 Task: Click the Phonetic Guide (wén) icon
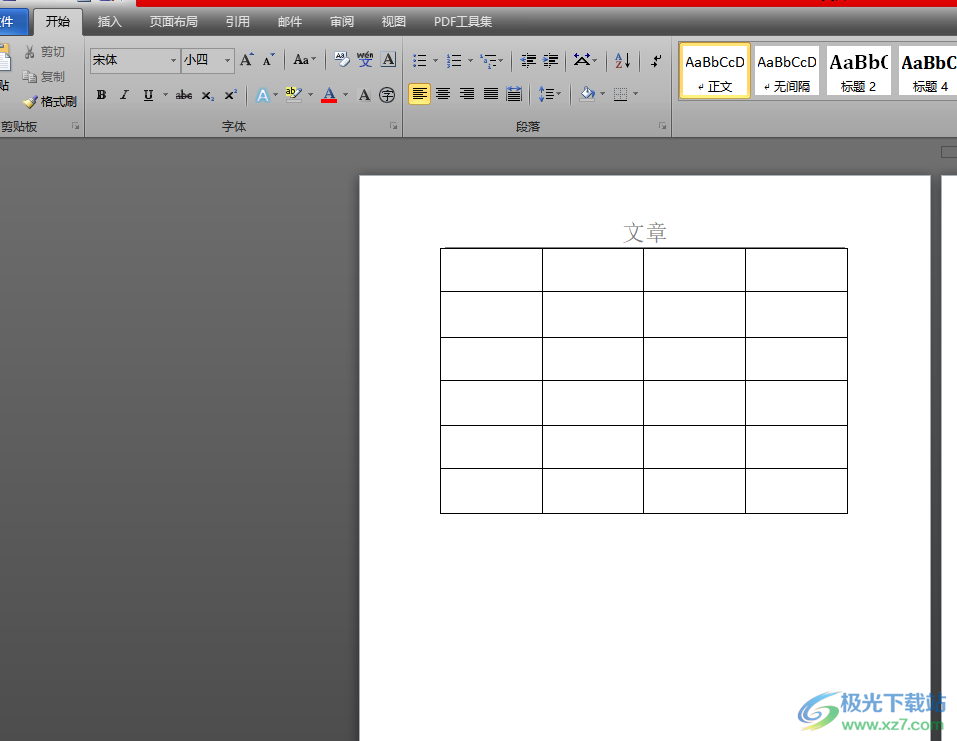tap(365, 59)
